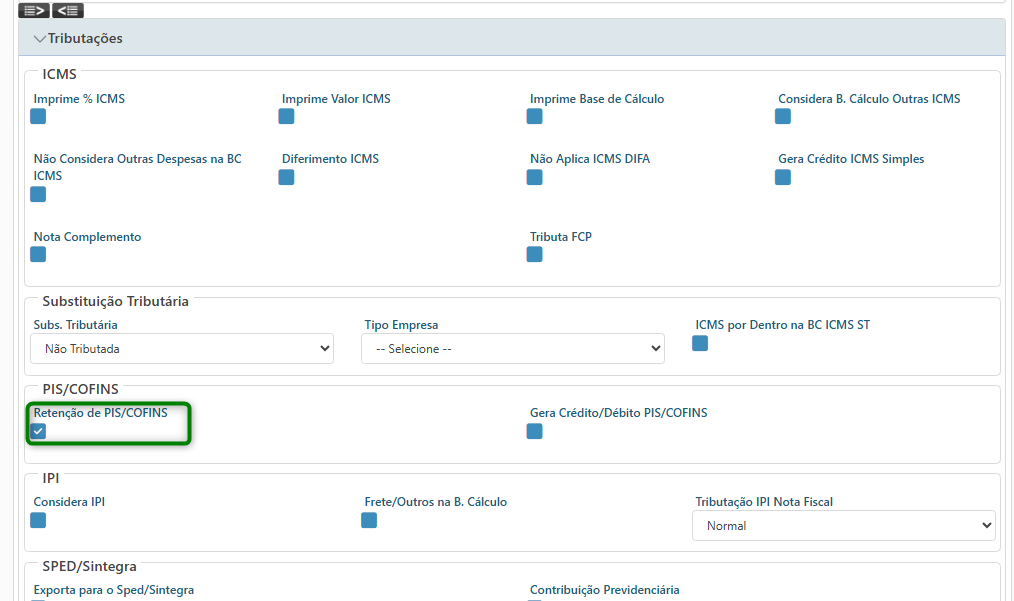The image size is (1014, 601).
Task: Toggle the Considera IPI checkbox
Action: click(x=38, y=520)
